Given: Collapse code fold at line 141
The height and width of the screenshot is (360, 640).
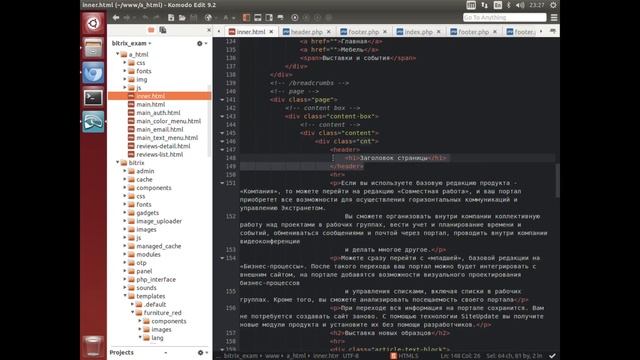Looking at the screenshot, I should coord(222,100).
